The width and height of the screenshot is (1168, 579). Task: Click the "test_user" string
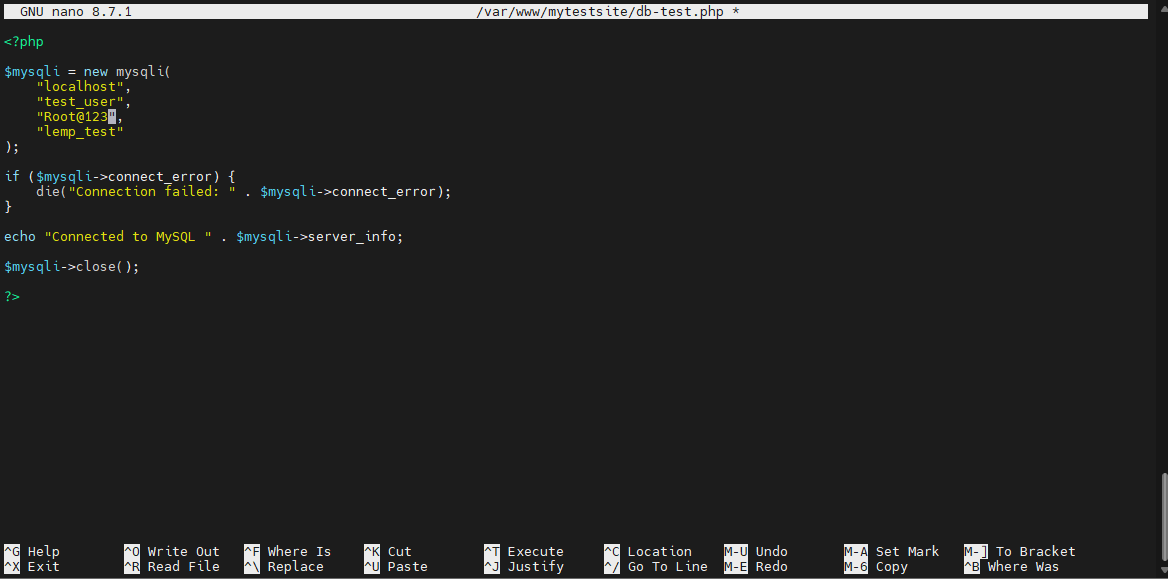tap(80, 101)
